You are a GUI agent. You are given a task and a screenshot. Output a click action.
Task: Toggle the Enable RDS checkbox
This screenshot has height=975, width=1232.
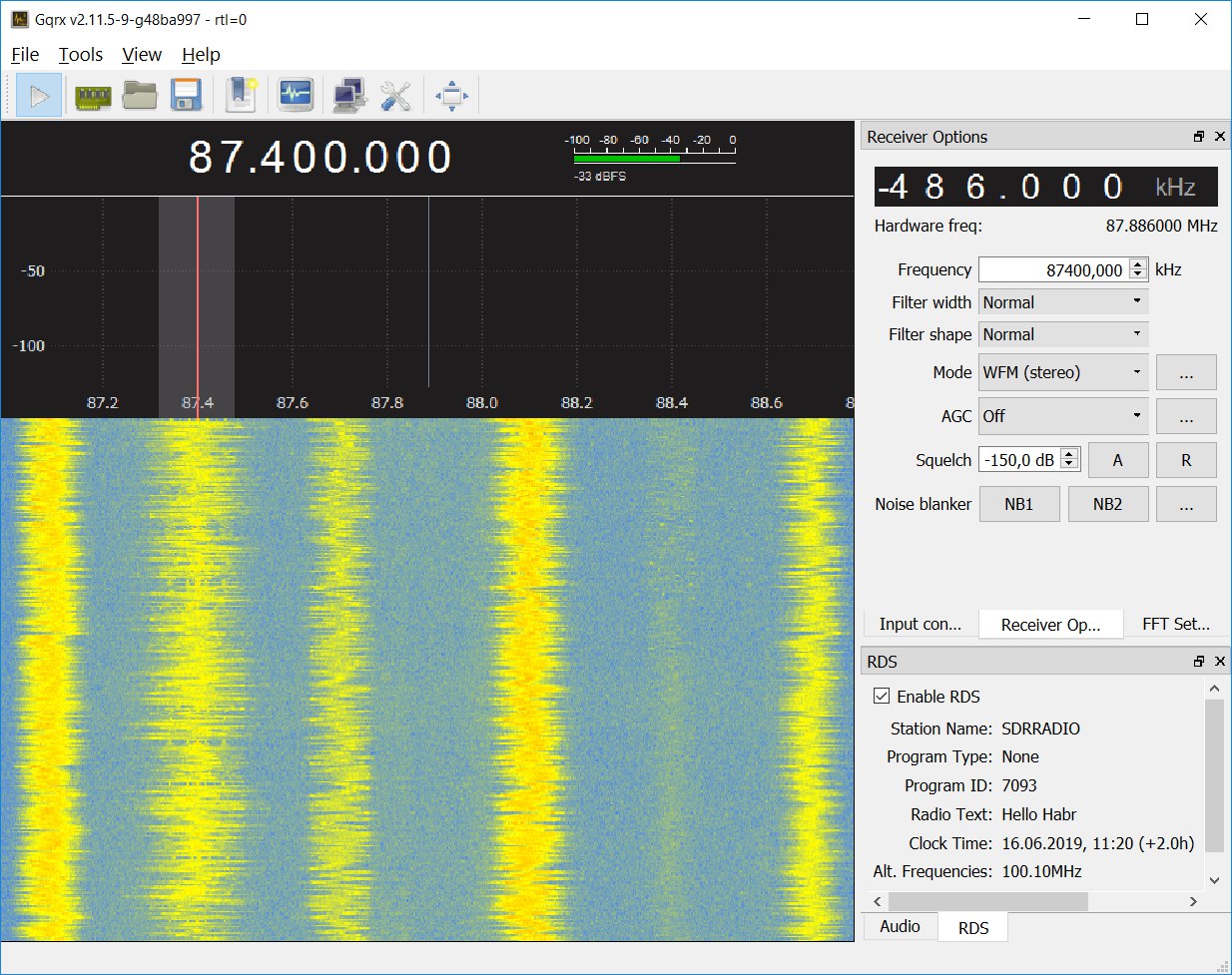point(882,697)
